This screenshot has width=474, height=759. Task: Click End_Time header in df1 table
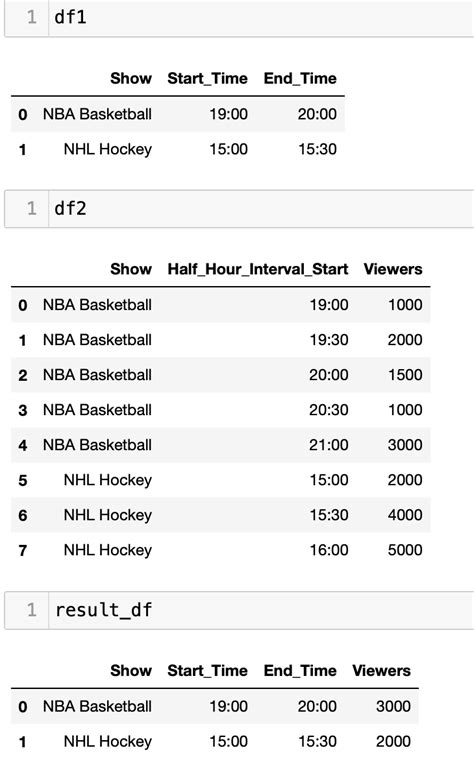300,78
